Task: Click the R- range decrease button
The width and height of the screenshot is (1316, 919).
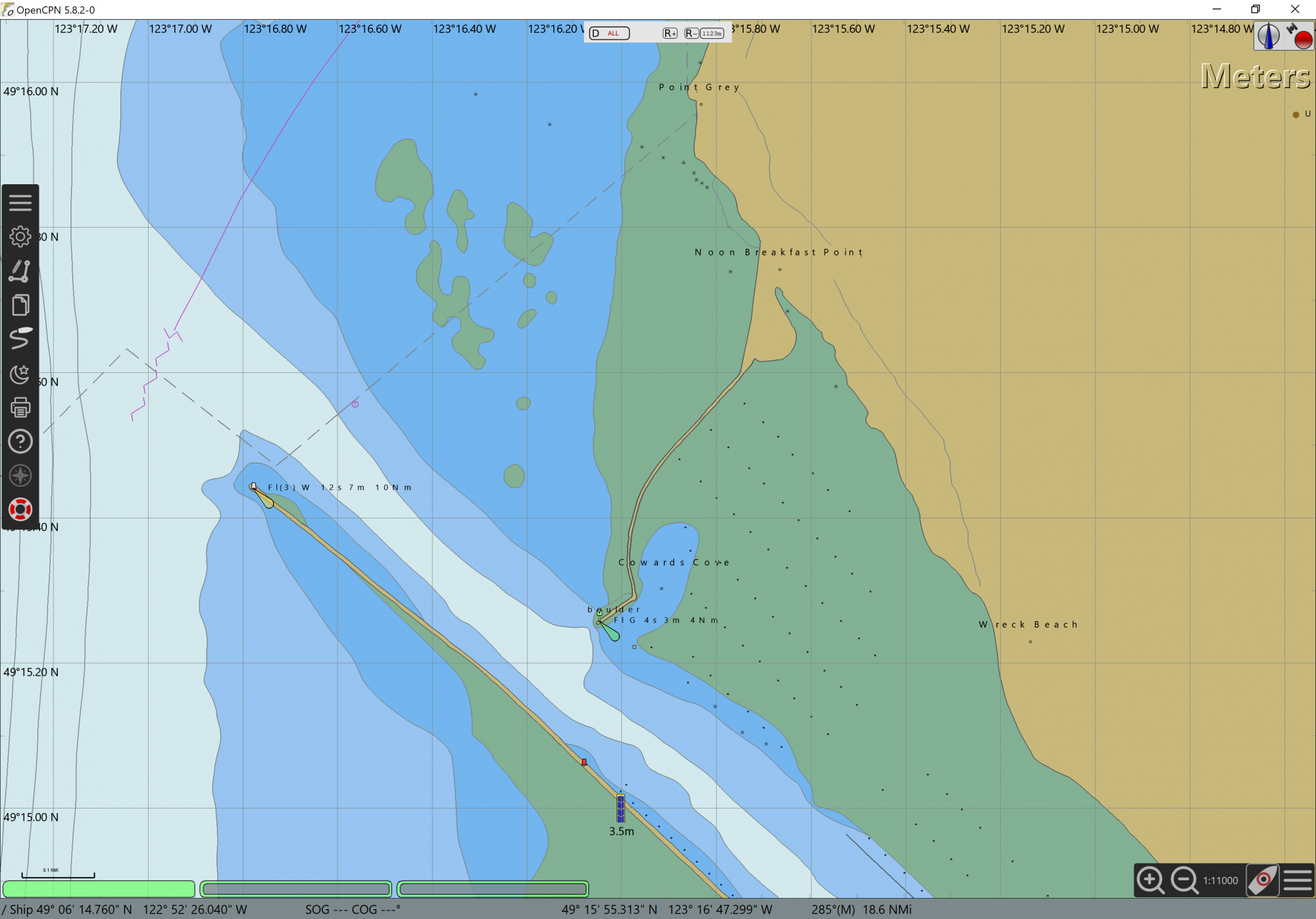Action: (691, 34)
